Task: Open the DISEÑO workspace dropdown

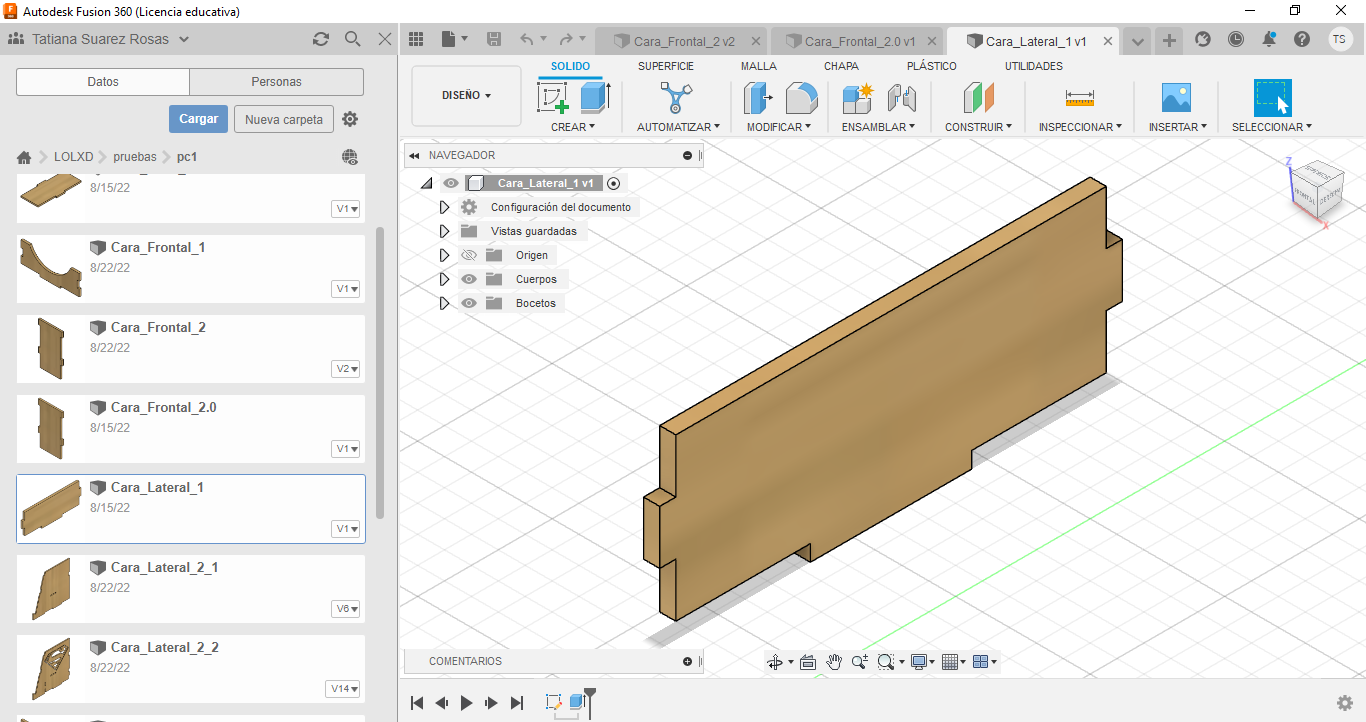Action: pyautogui.click(x=466, y=96)
